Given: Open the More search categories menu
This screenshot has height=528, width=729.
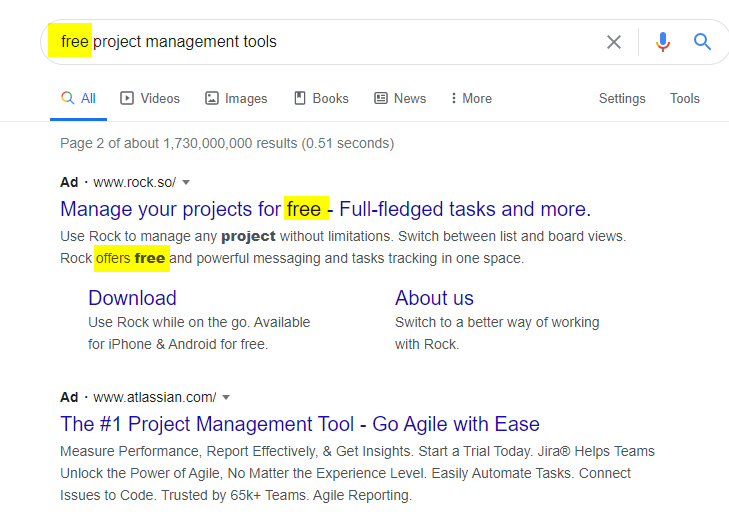Looking at the screenshot, I should click(471, 99).
